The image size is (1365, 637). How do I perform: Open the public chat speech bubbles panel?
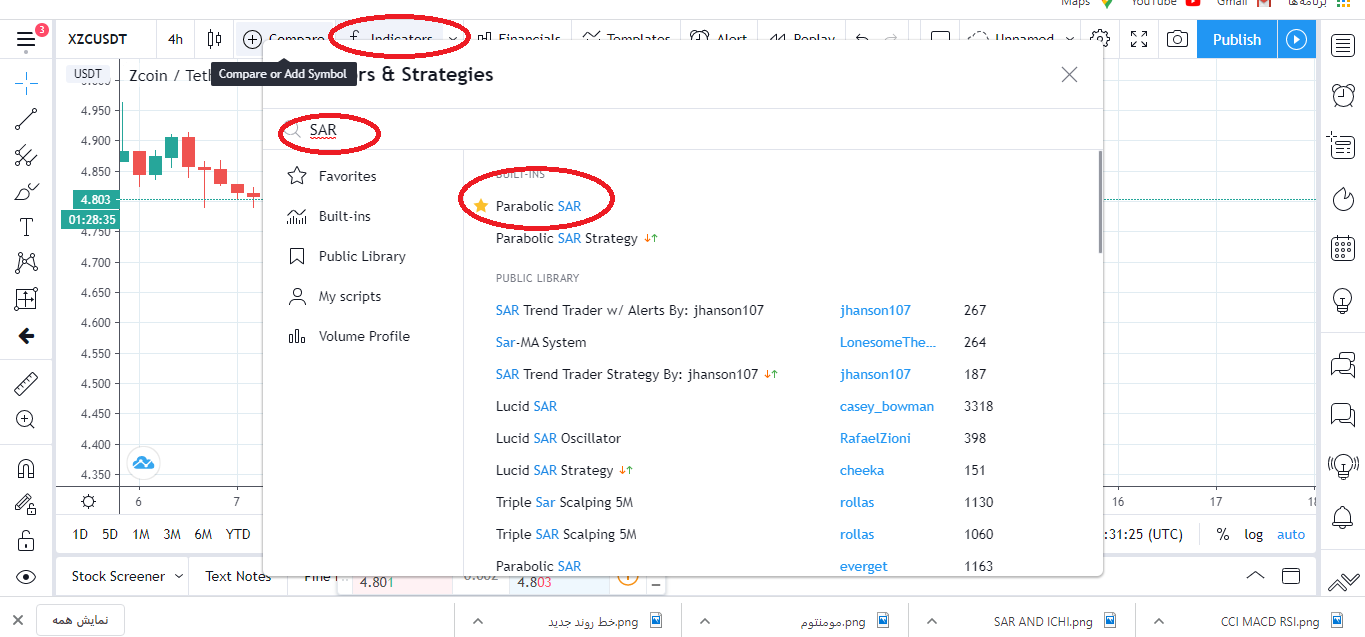(x=1342, y=365)
